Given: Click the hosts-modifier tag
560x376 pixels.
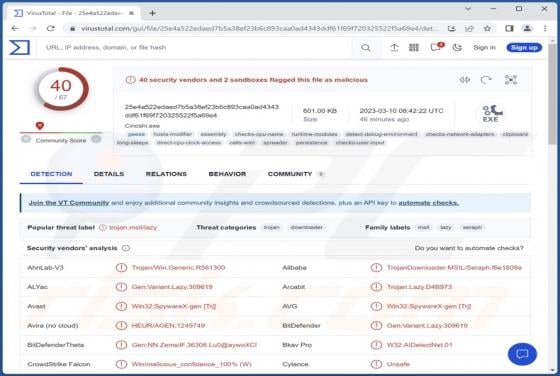Looking at the screenshot, I should 172,134.
